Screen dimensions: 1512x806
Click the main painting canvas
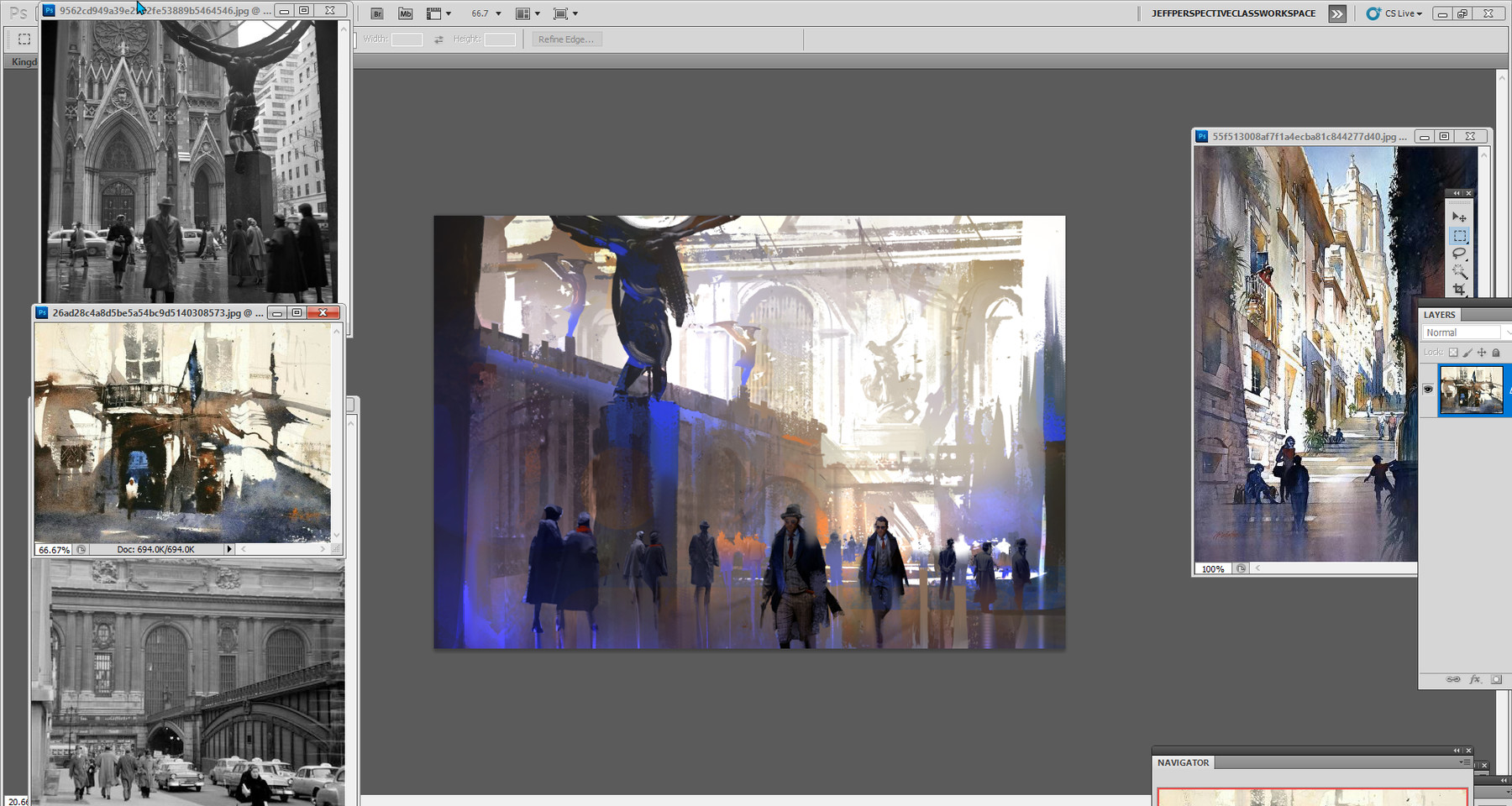click(x=749, y=432)
